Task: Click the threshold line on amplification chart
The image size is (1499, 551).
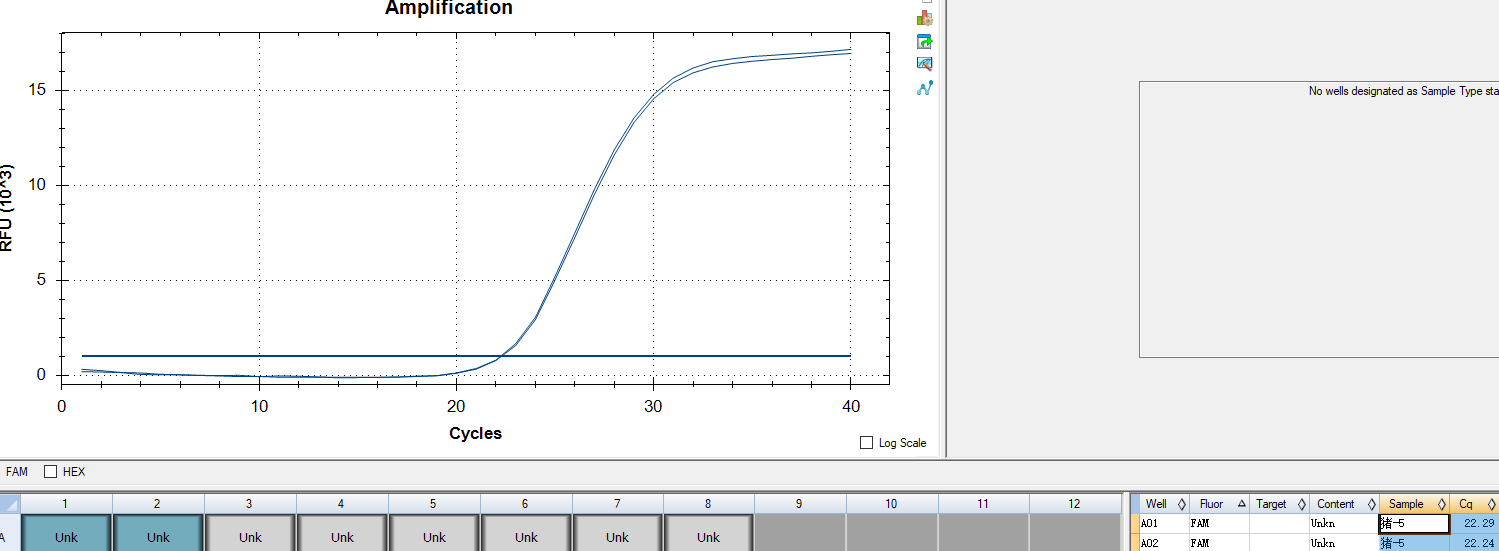Action: [x=466, y=355]
